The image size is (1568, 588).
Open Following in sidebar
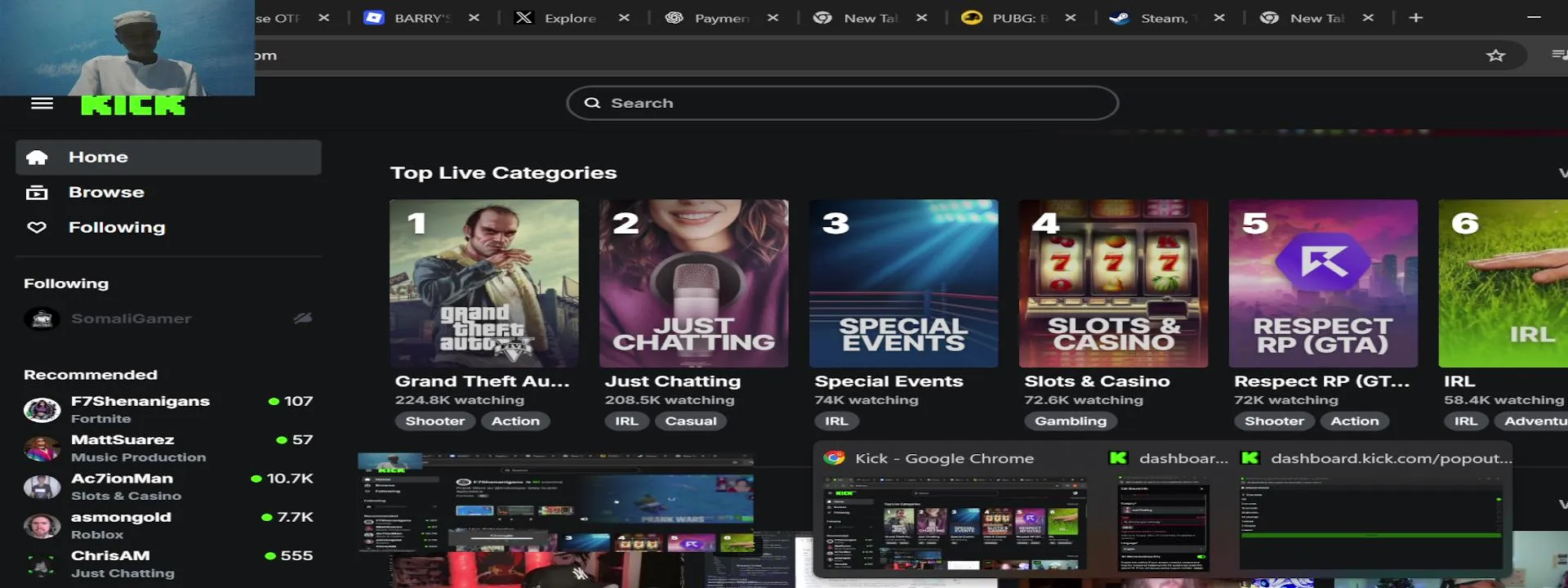coord(168,228)
